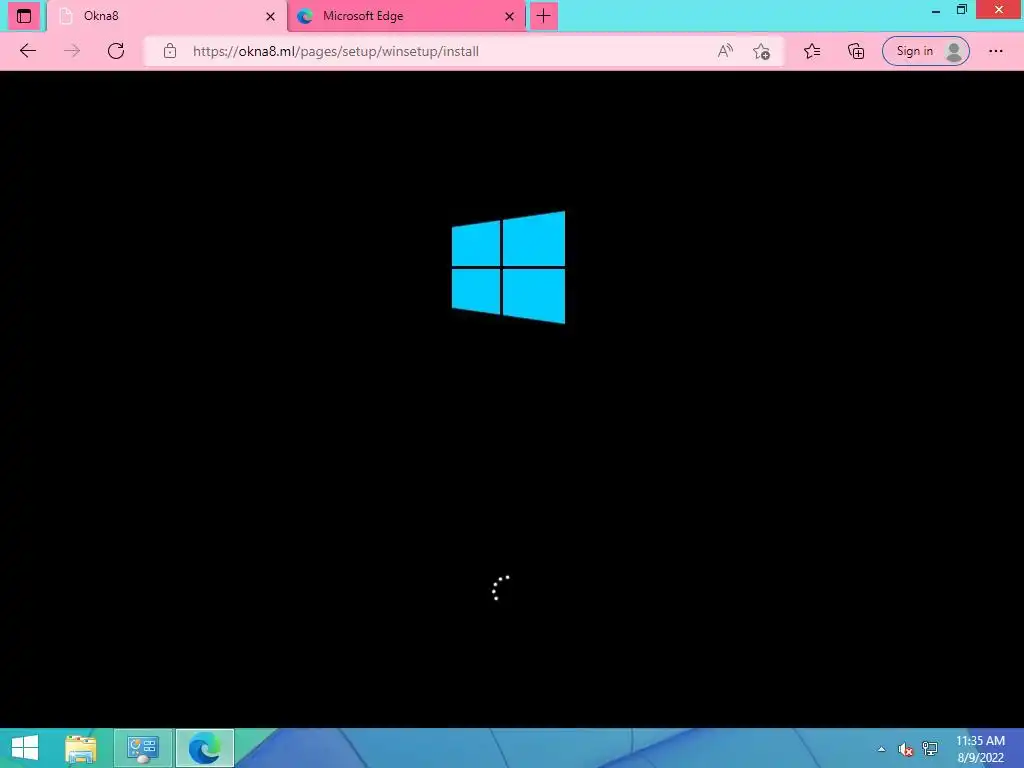View site information lock icon
This screenshot has height=768, width=1024.
point(170,51)
